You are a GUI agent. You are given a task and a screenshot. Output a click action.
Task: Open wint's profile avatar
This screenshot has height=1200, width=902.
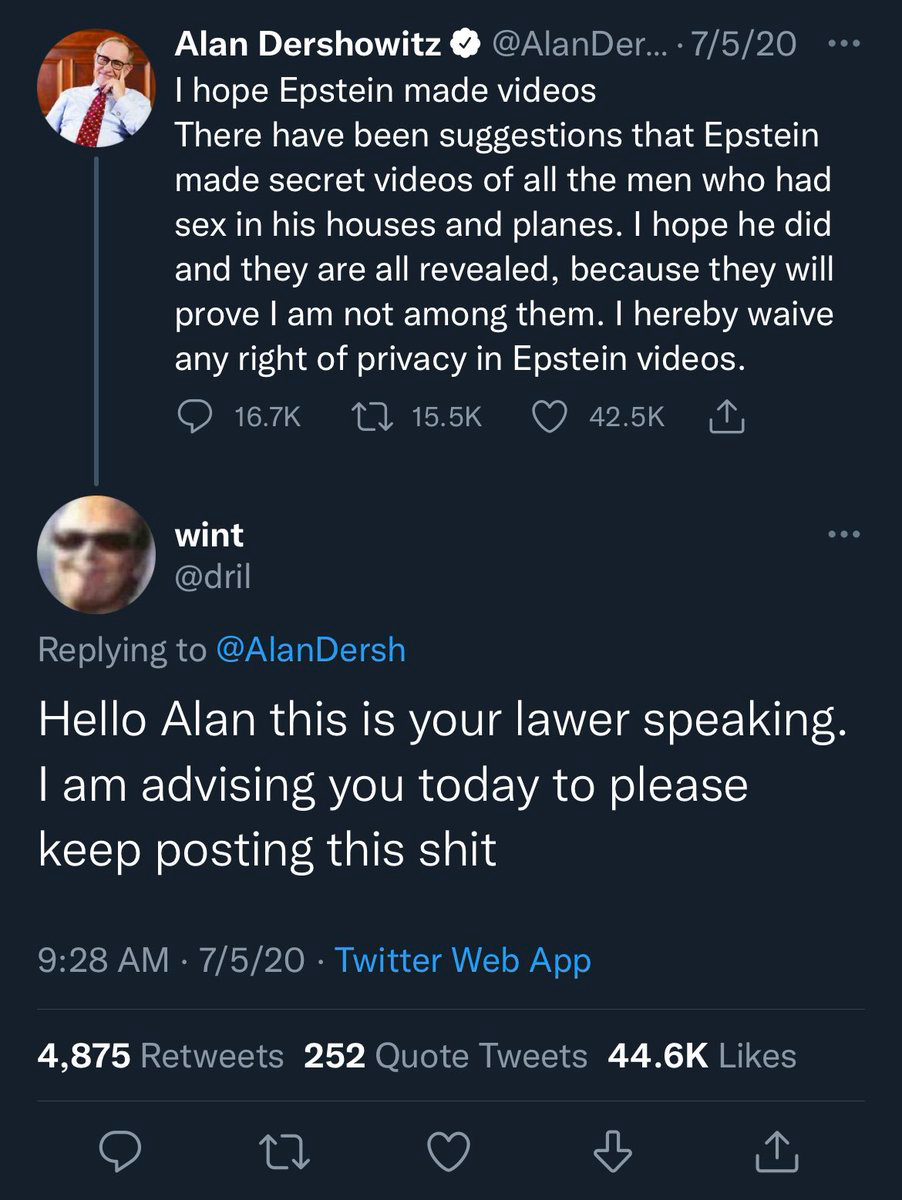(x=95, y=554)
